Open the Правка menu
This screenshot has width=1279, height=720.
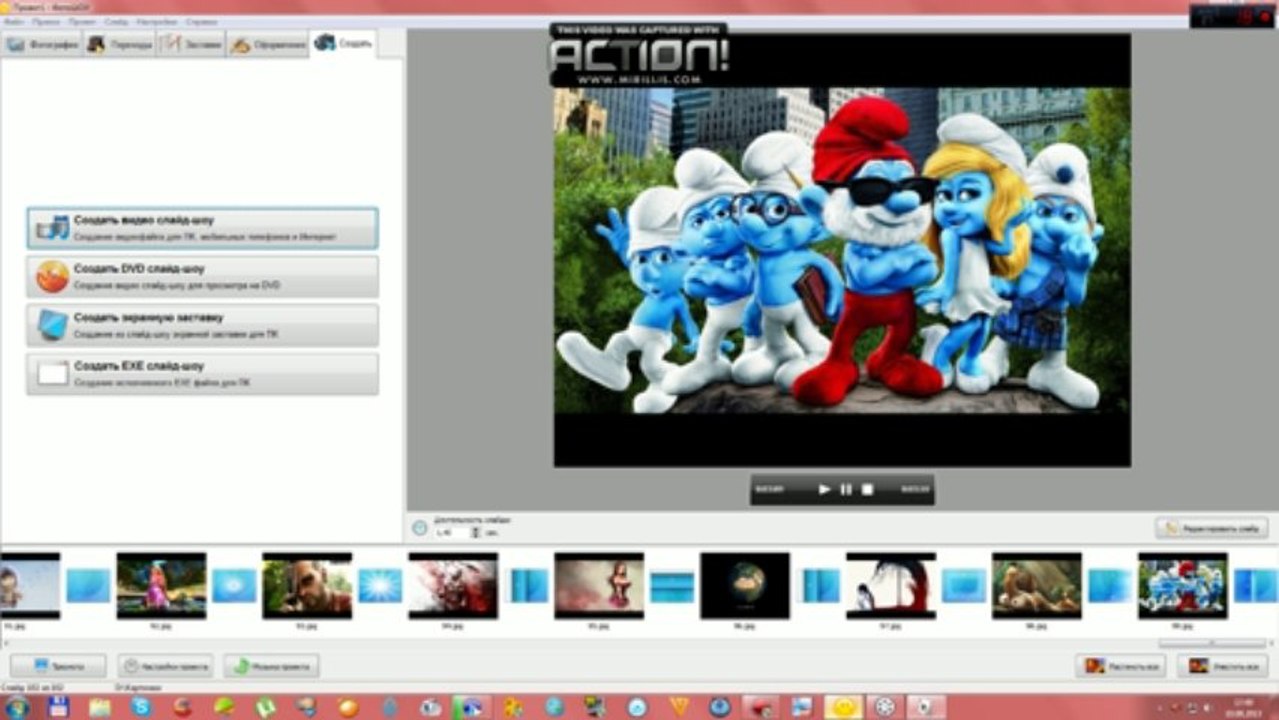(44, 21)
